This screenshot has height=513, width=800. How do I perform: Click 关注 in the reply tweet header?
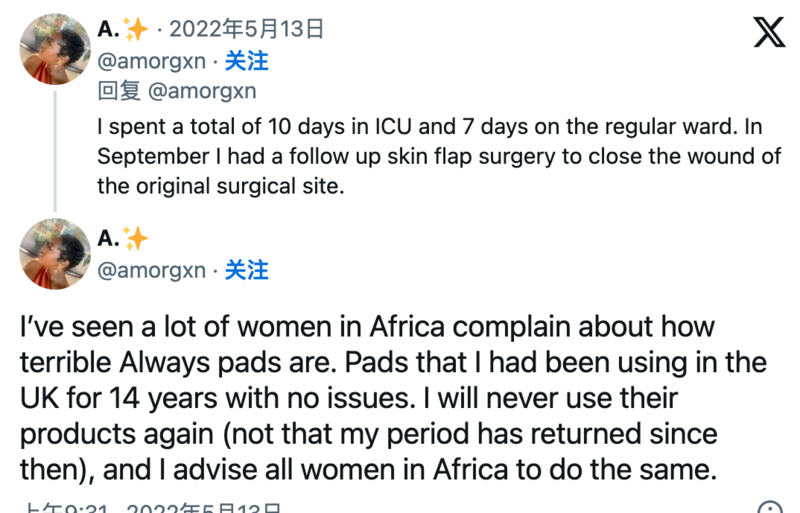click(246, 61)
